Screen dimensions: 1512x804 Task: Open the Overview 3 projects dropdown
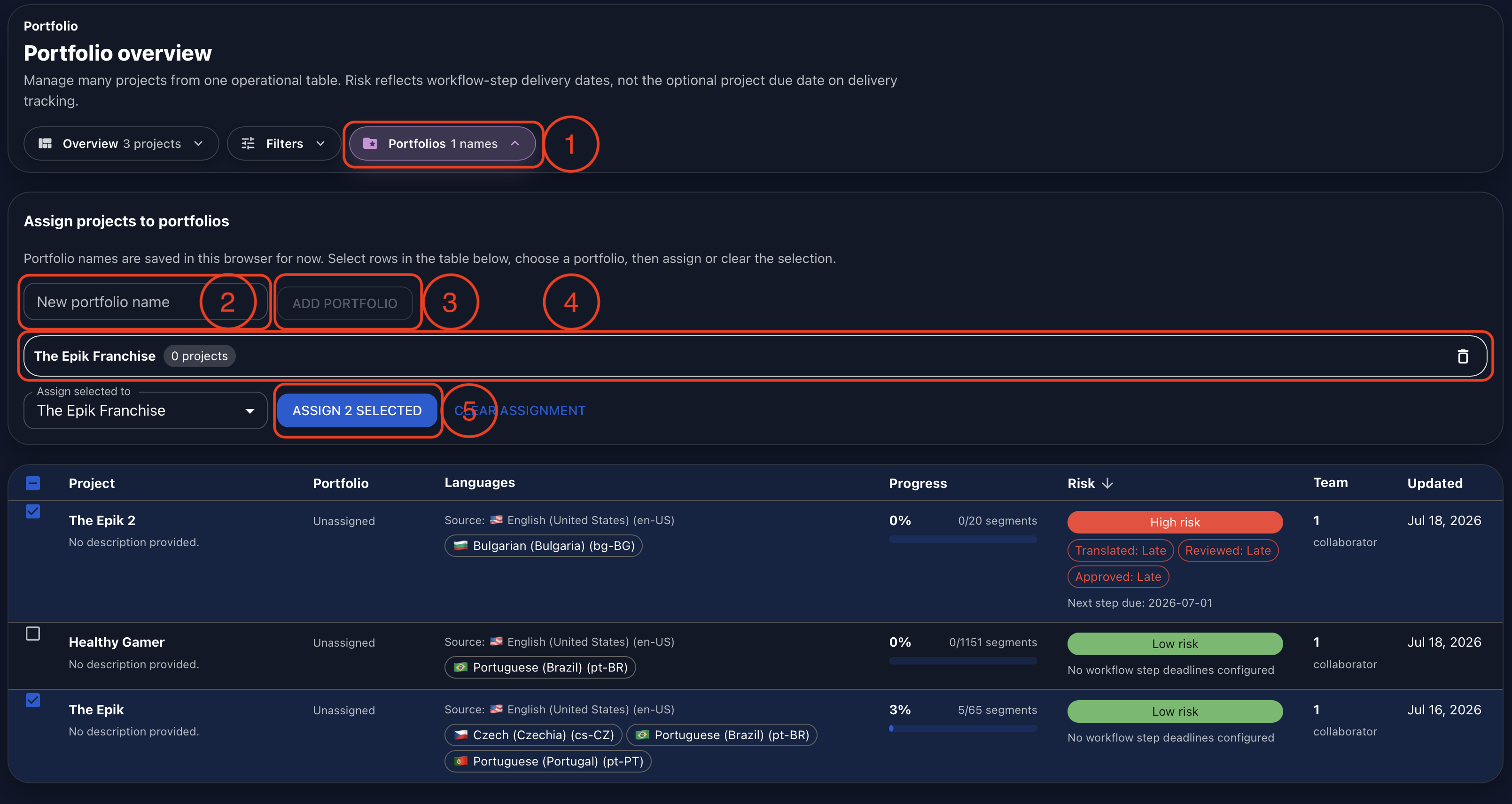pos(121,144)
